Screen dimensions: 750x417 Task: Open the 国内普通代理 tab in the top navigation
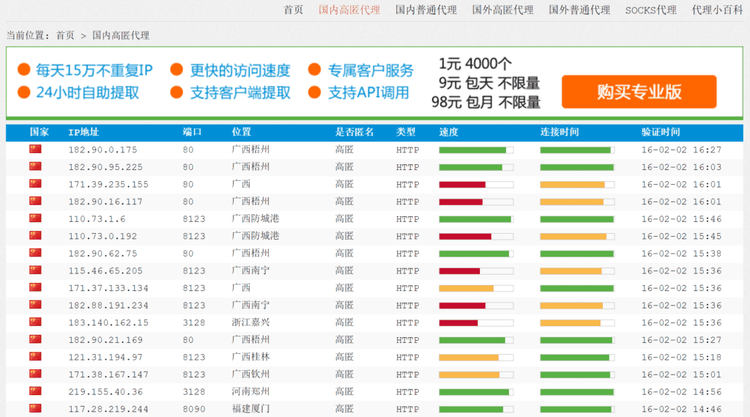pos(425,10)
